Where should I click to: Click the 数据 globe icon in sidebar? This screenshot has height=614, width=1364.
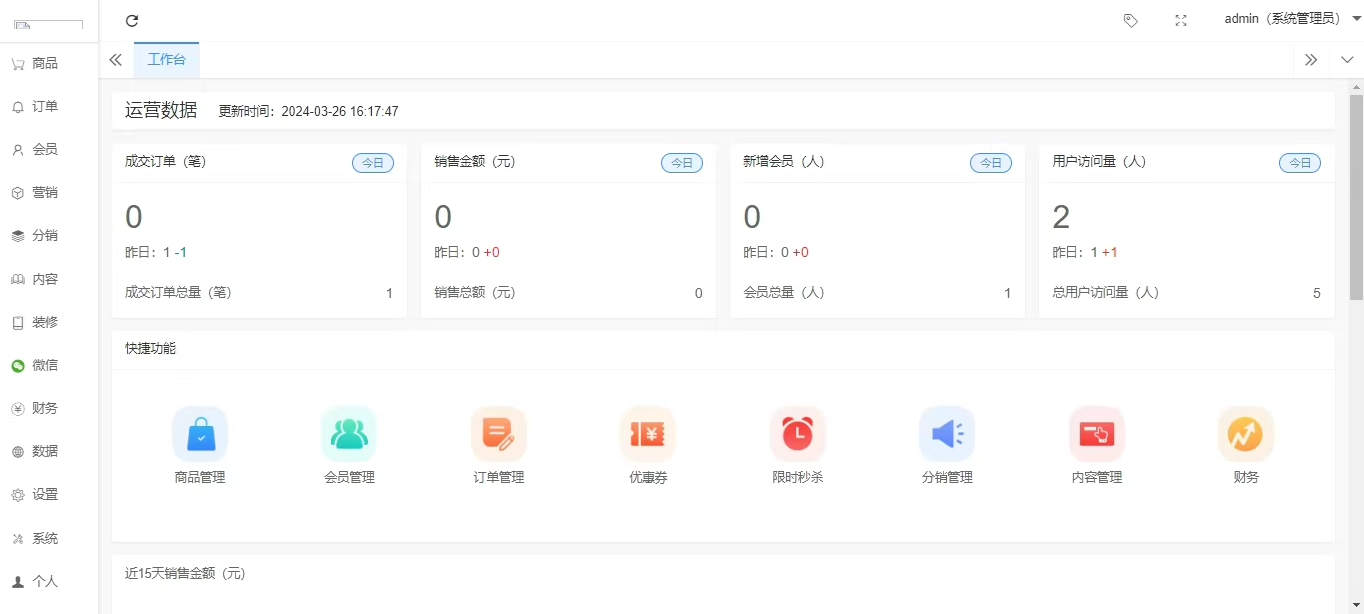pyautogui.click(x=18, y=452)
